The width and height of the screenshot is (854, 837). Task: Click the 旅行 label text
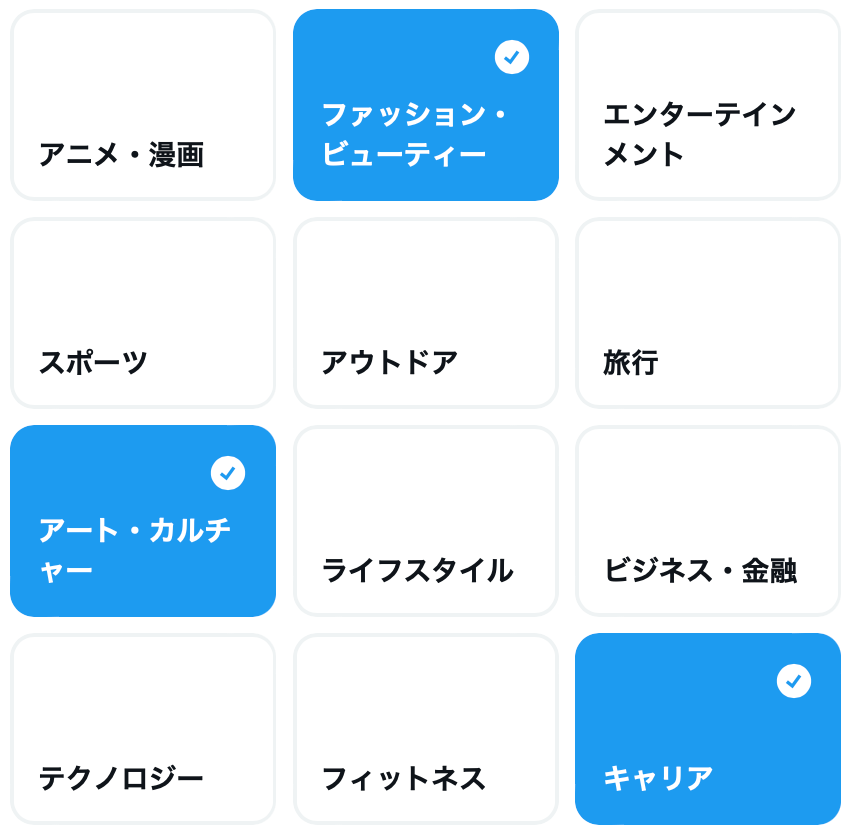[x=631, y=363]
